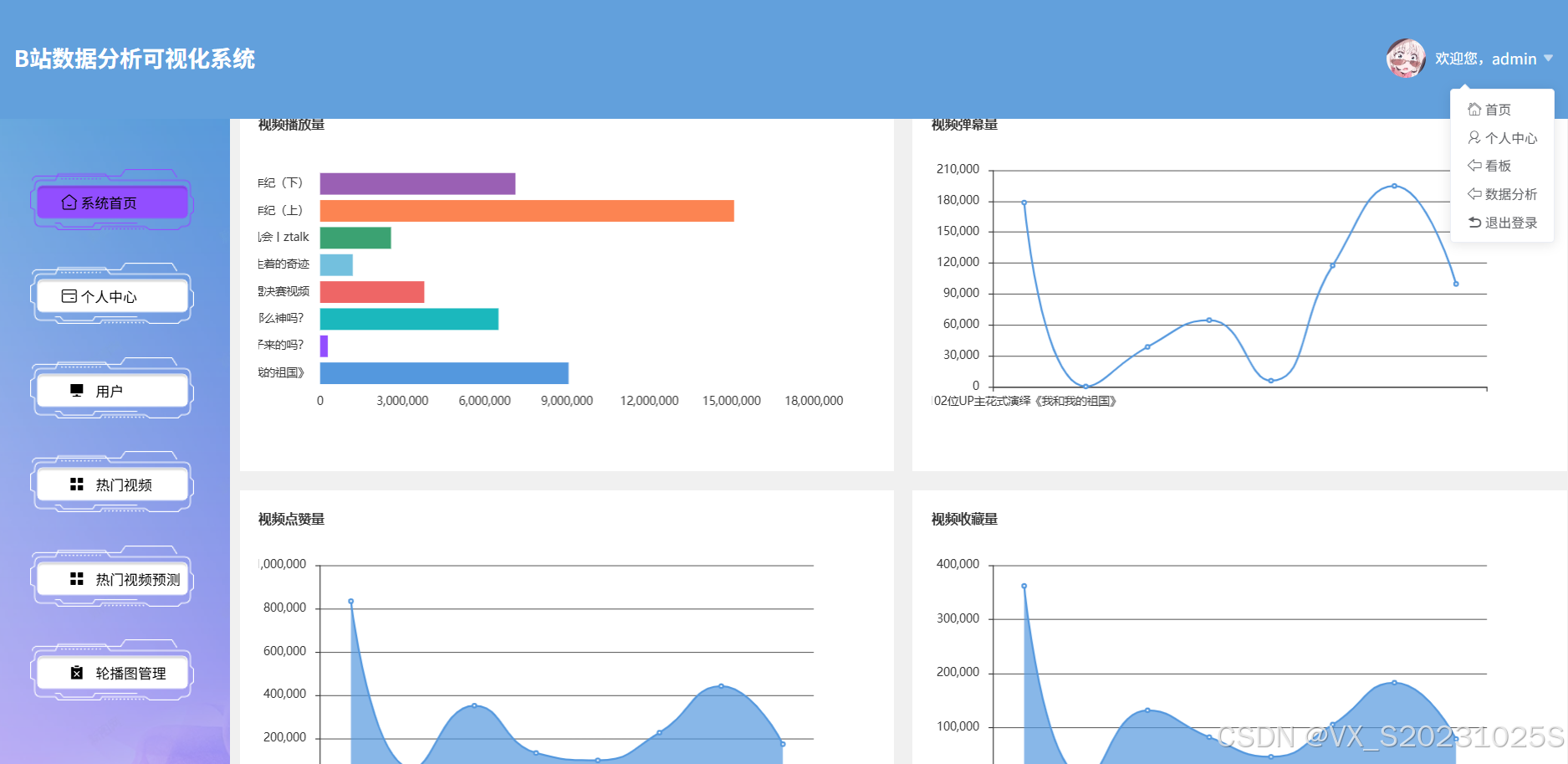The height and width of the screenshot is (764, 1568).
Task: Click the house icon next to 首页
Action: coord(1474,109)
